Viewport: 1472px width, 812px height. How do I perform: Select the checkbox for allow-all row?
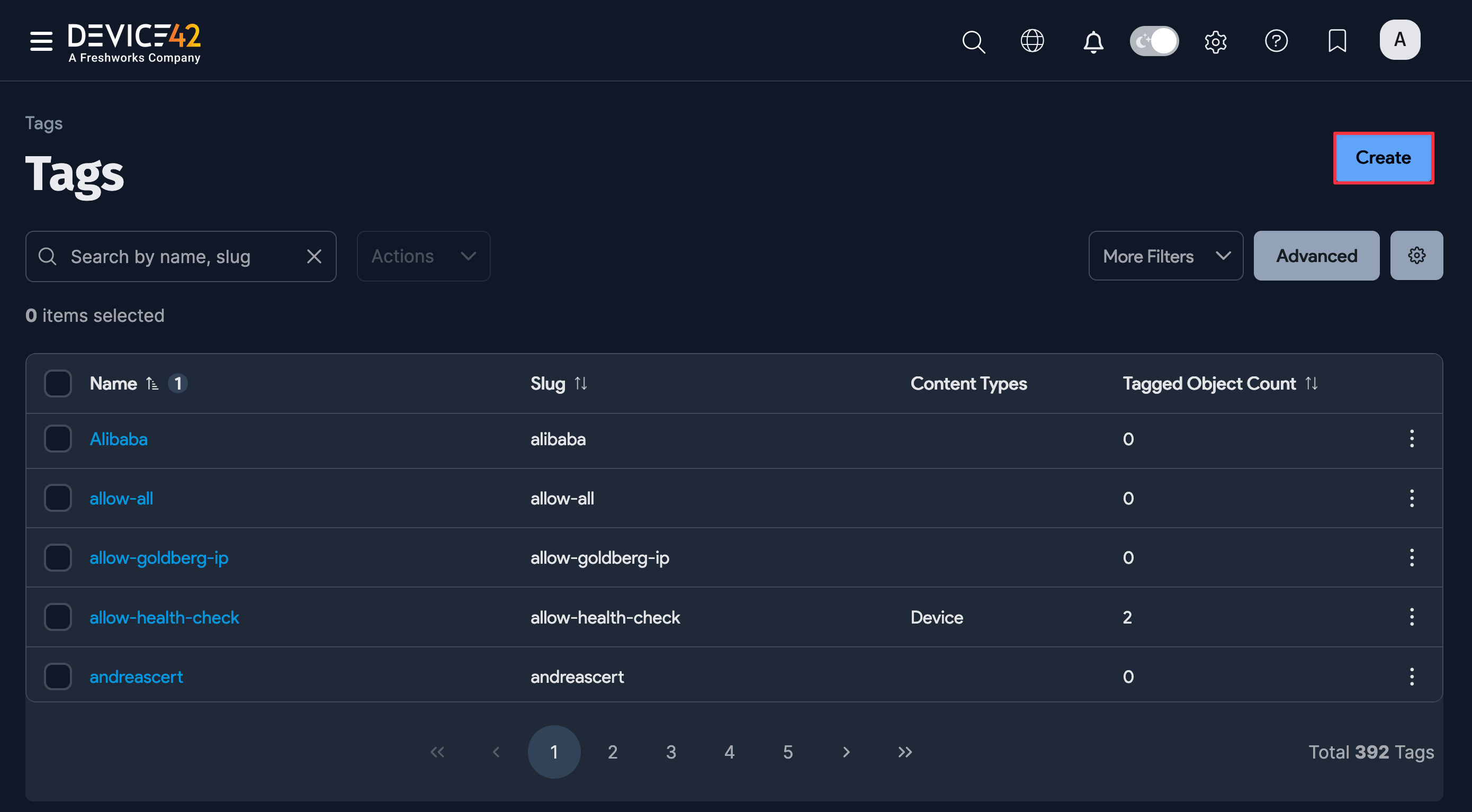pos(58,498)
